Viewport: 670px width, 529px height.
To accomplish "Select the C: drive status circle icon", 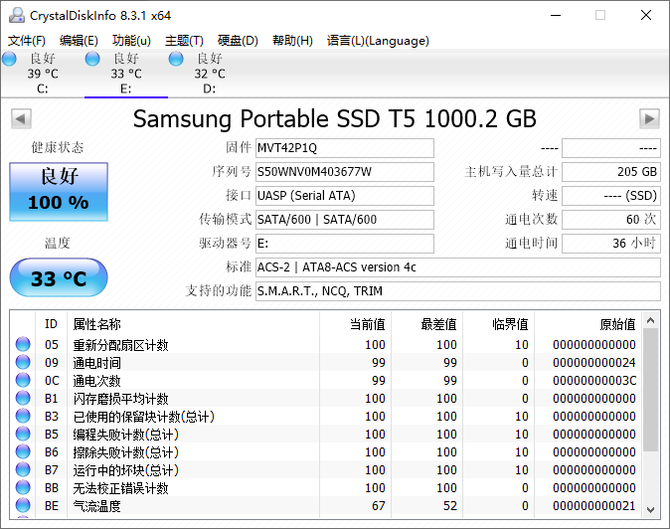I will [9, 59].
